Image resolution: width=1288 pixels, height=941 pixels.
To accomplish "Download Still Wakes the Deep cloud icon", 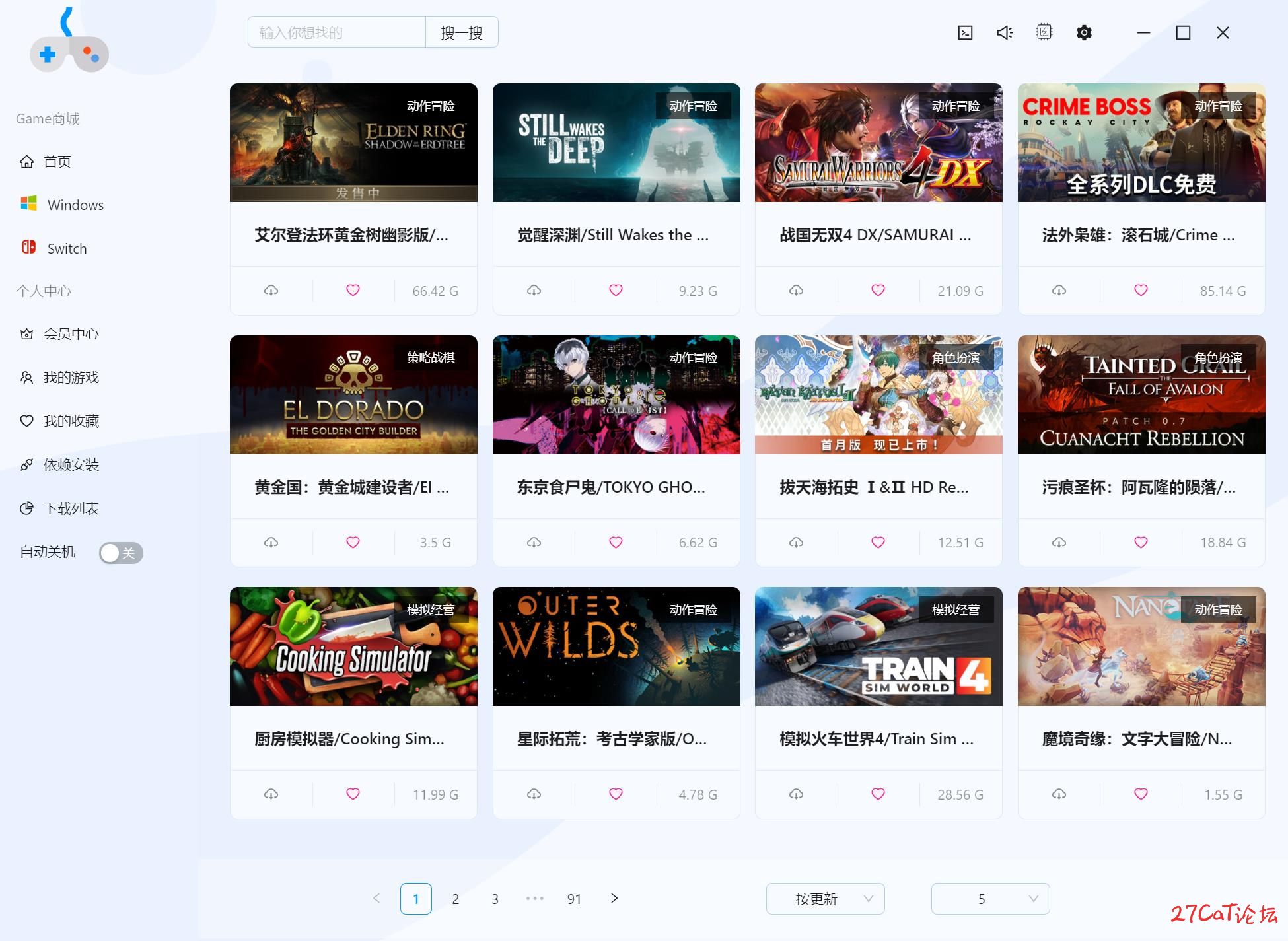I will click(x=534, y=291).
